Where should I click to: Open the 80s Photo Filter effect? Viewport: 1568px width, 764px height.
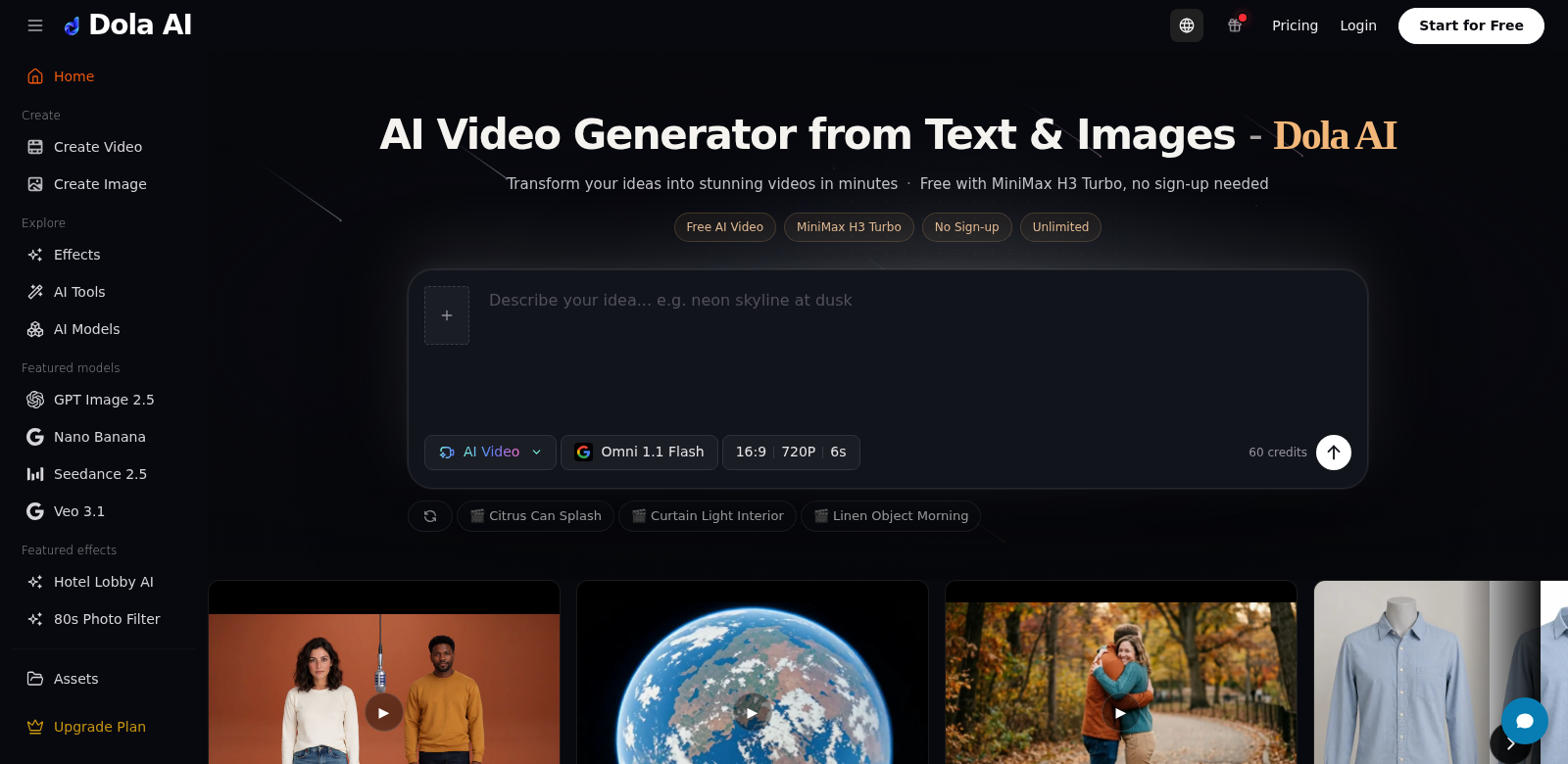click(x=105, y=619)
